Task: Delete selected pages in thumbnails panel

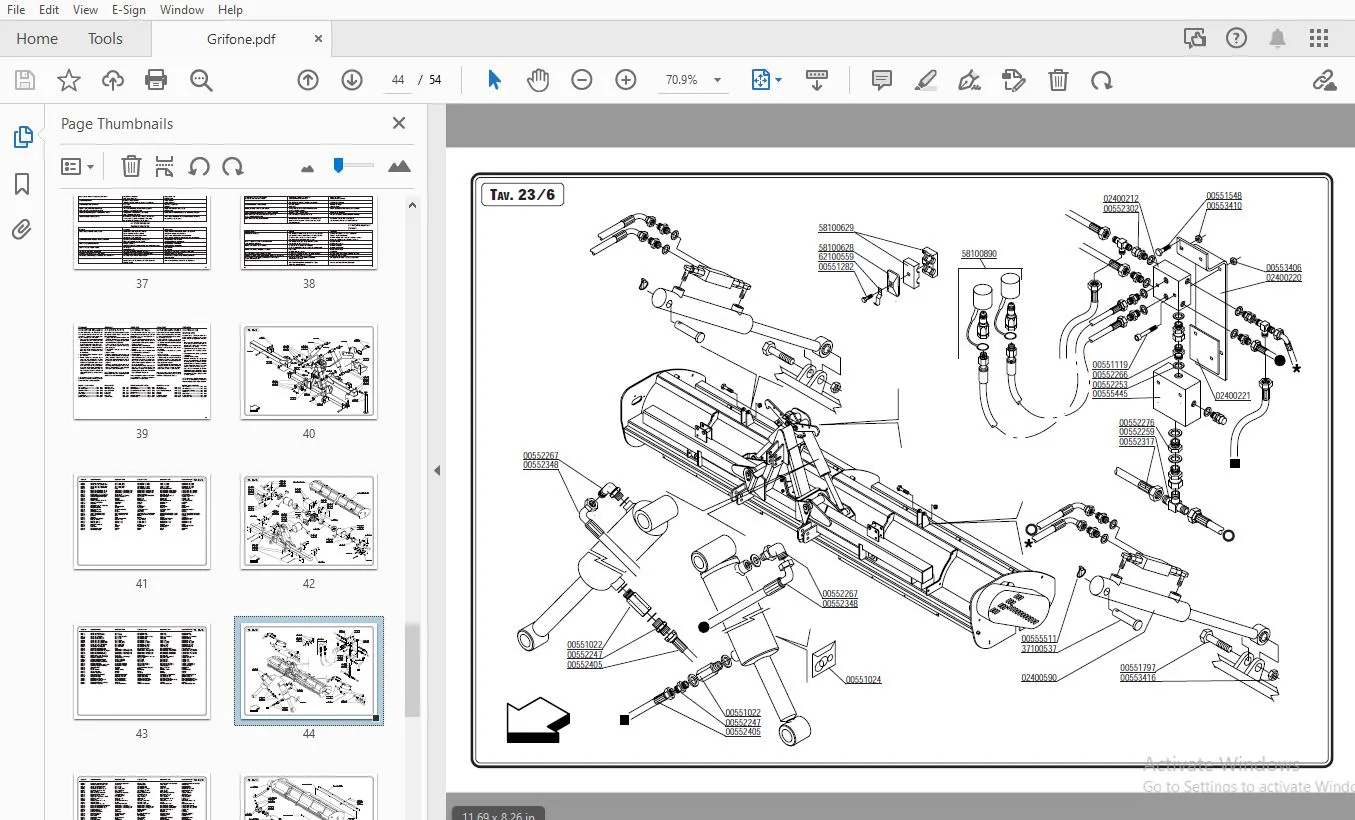Action: (x=131, y=166)
